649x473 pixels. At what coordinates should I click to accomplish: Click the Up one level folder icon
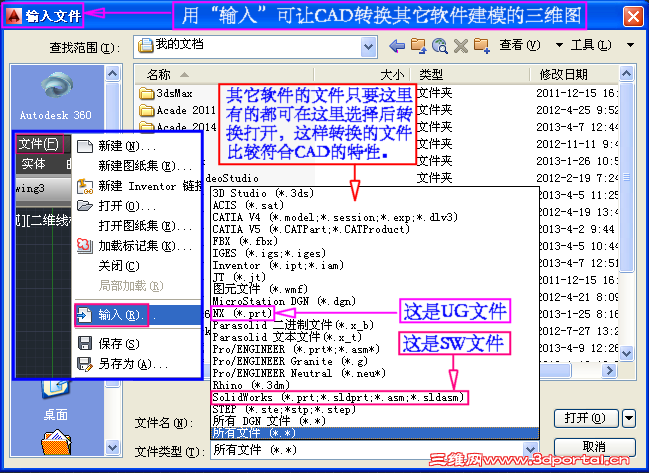pyautogui.click(x=418, y=46)
